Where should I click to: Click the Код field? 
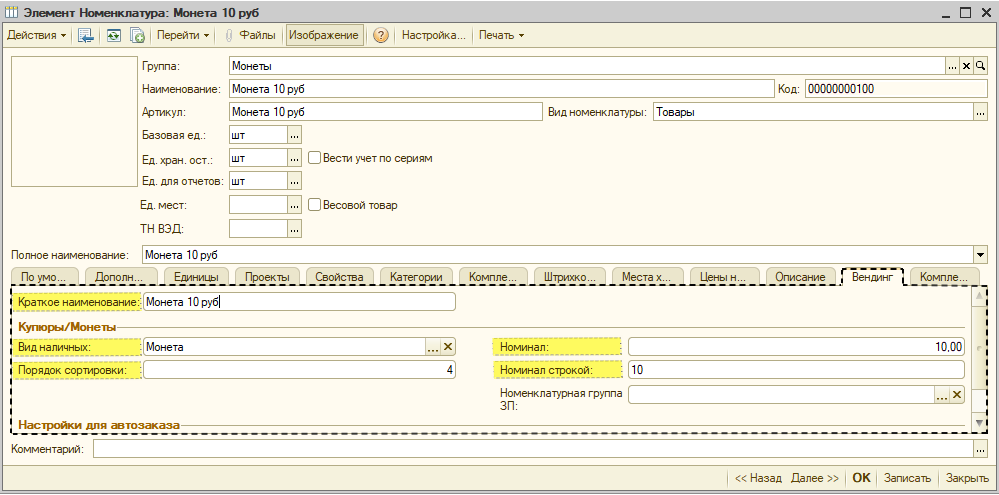pyautogui.click(x=896, y=89)
